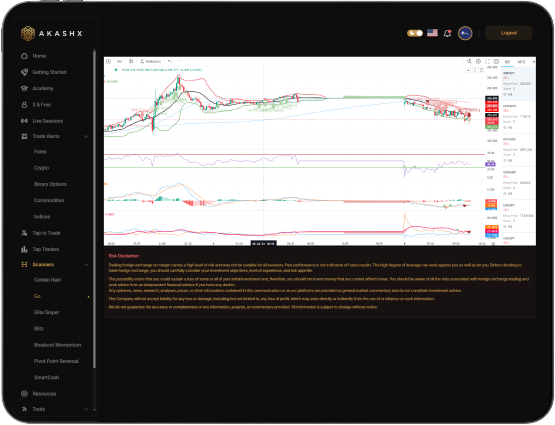
Task: Select the M5 timeframe tab
Action: (508, 62)
